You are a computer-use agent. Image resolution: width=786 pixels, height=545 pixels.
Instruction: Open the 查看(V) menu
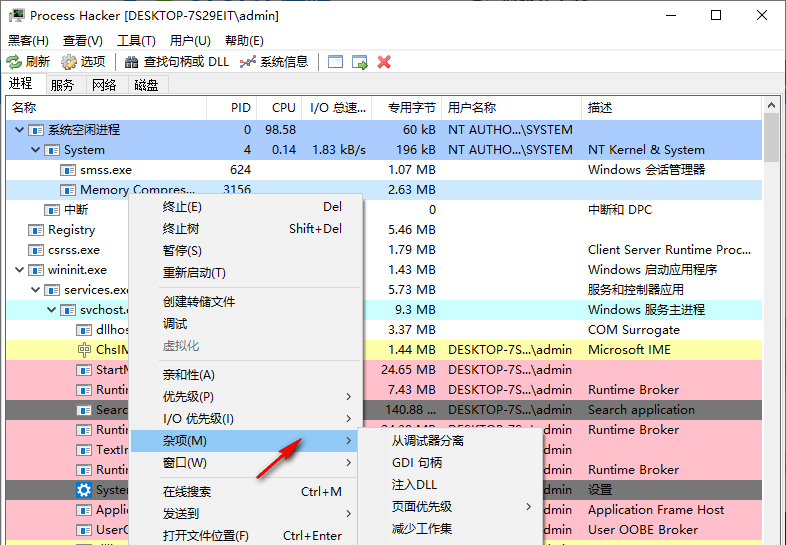[x=83, y=41]
